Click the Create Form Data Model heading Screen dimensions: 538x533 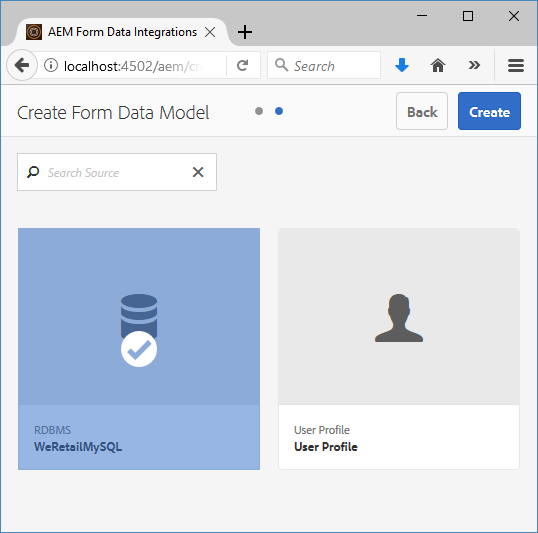[x=113, y=113]
